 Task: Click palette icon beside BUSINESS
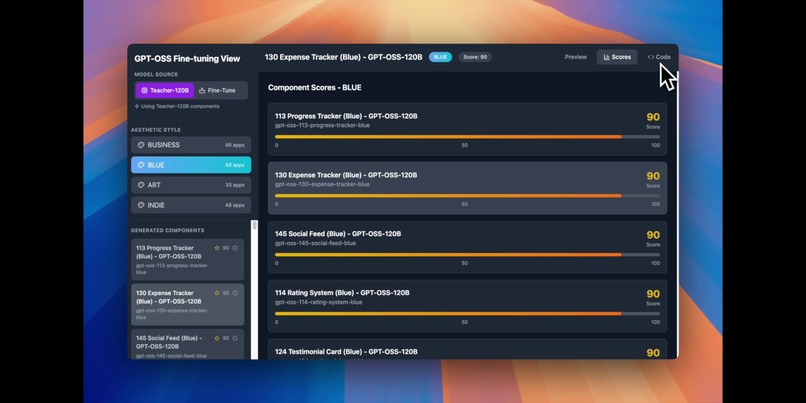141,145
